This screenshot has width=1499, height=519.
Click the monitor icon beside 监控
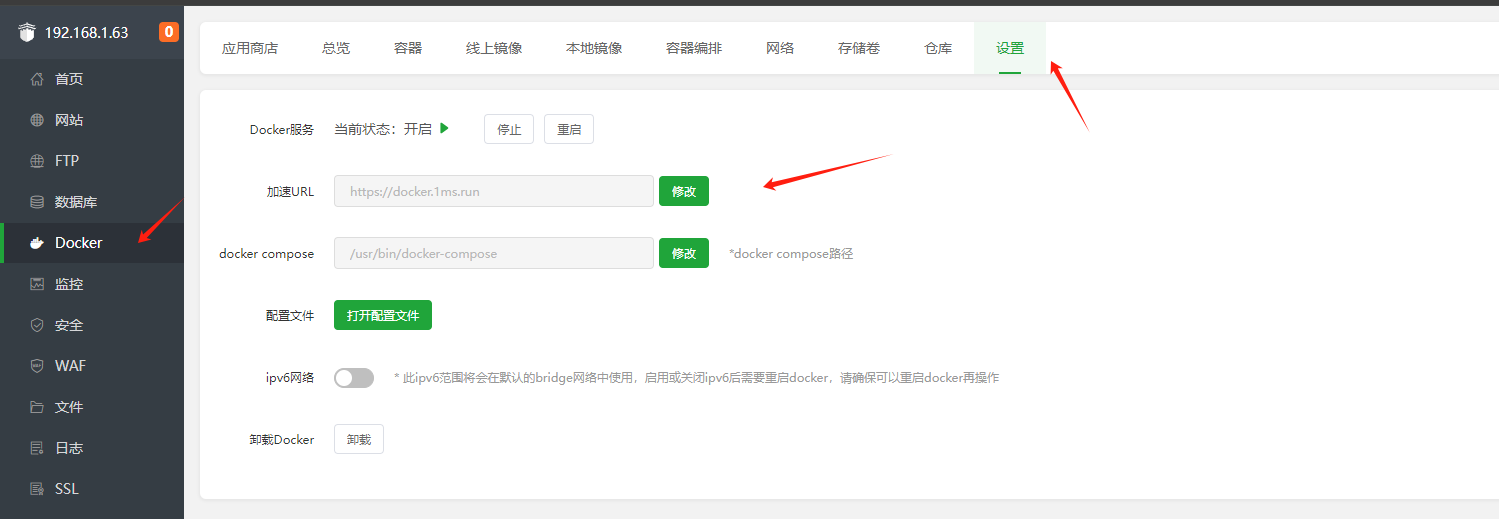click(x=37, y=284)
